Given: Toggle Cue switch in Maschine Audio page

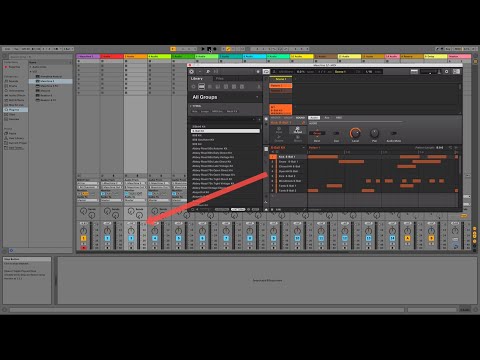Looking at the screenshot, I should (x=336, y=133).
